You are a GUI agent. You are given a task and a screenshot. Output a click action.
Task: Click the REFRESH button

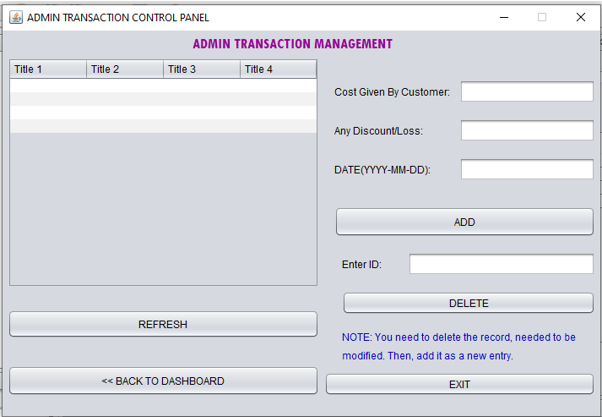[x=163, y=324]
